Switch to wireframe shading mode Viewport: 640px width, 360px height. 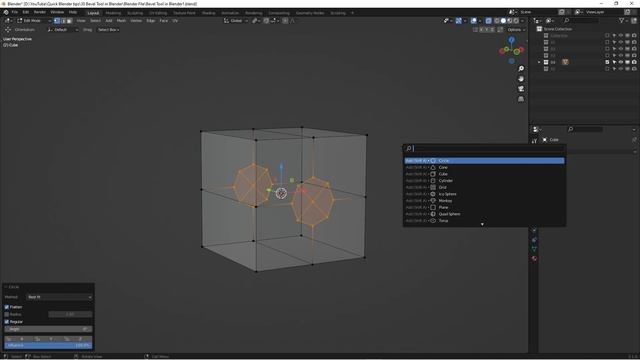497,20
